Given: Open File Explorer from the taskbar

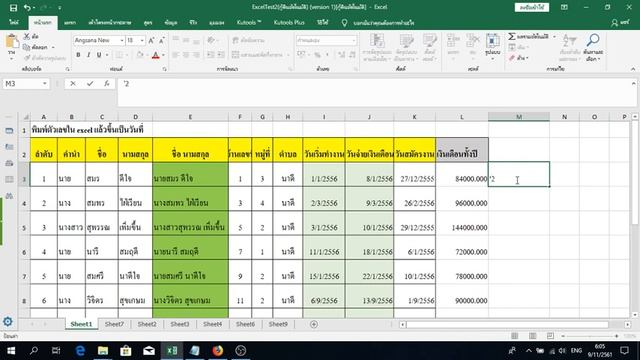Looking at the screenshot, I should (103, 351).
